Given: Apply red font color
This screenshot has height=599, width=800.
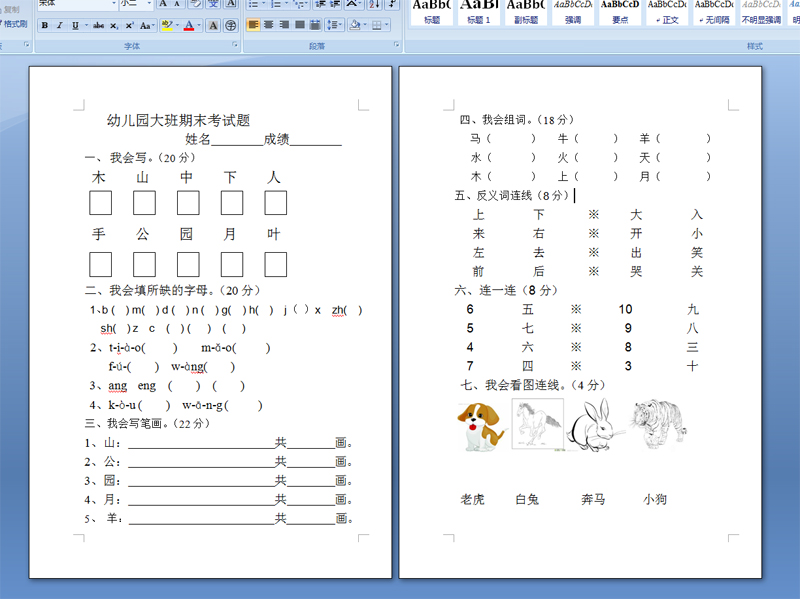Looking at the screenshot, I should [x=189, y=25].
